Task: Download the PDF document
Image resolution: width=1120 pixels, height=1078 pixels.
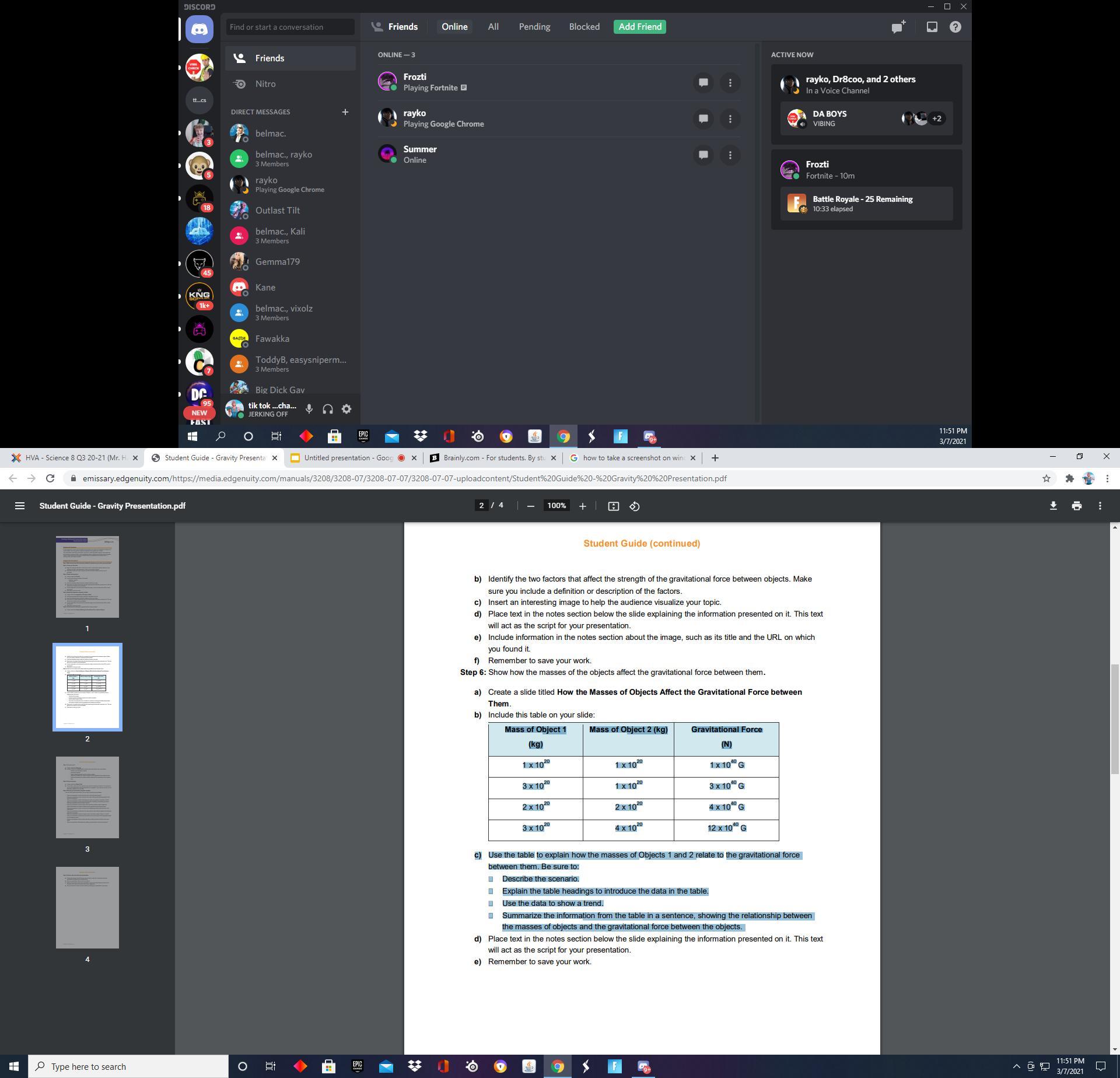Action: pos(1053,506)
